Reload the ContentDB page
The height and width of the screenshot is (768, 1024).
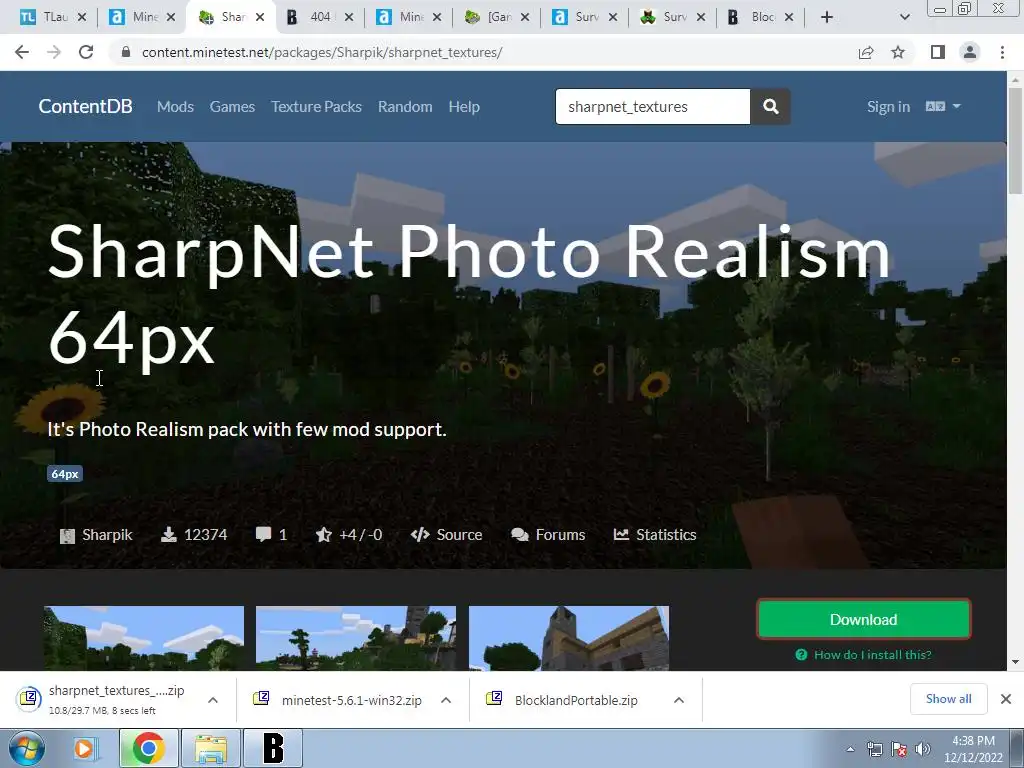coord(86,52)
